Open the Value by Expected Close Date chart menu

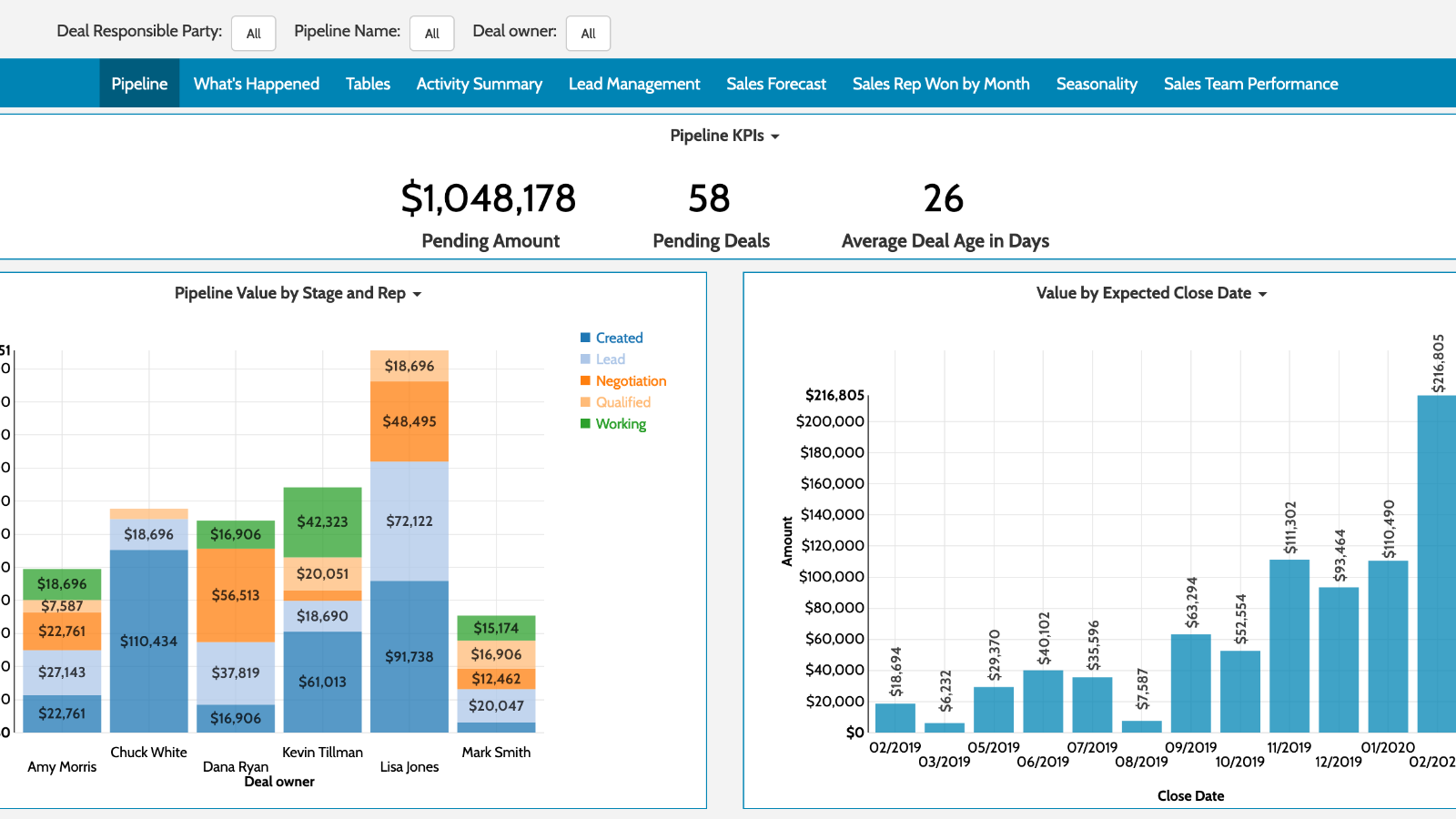click(1264, 293)
